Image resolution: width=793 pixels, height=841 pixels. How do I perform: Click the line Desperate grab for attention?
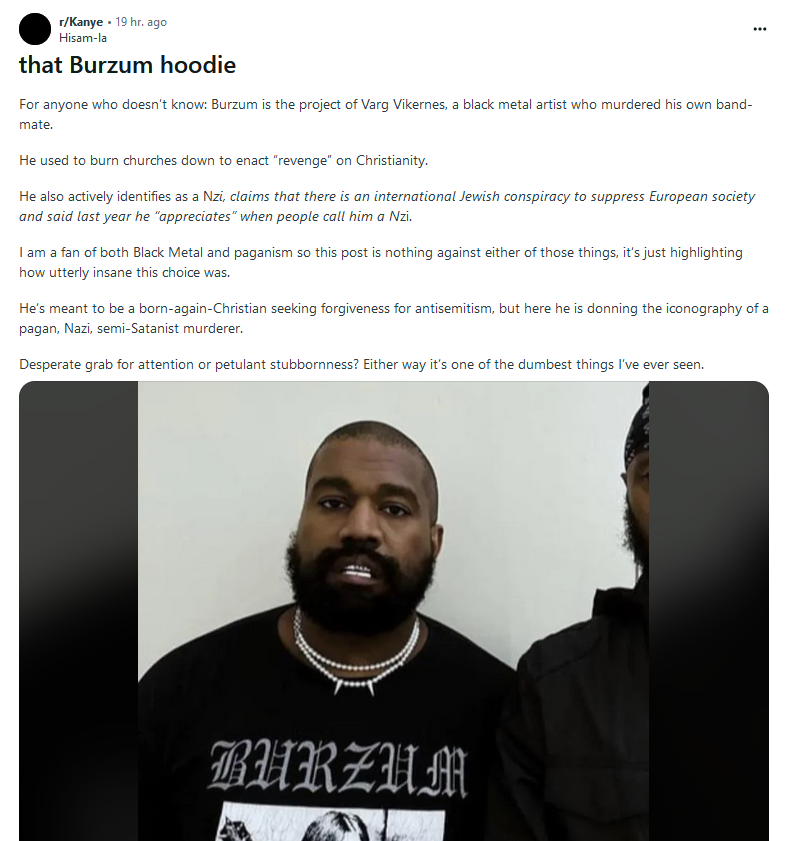[361, 365]
